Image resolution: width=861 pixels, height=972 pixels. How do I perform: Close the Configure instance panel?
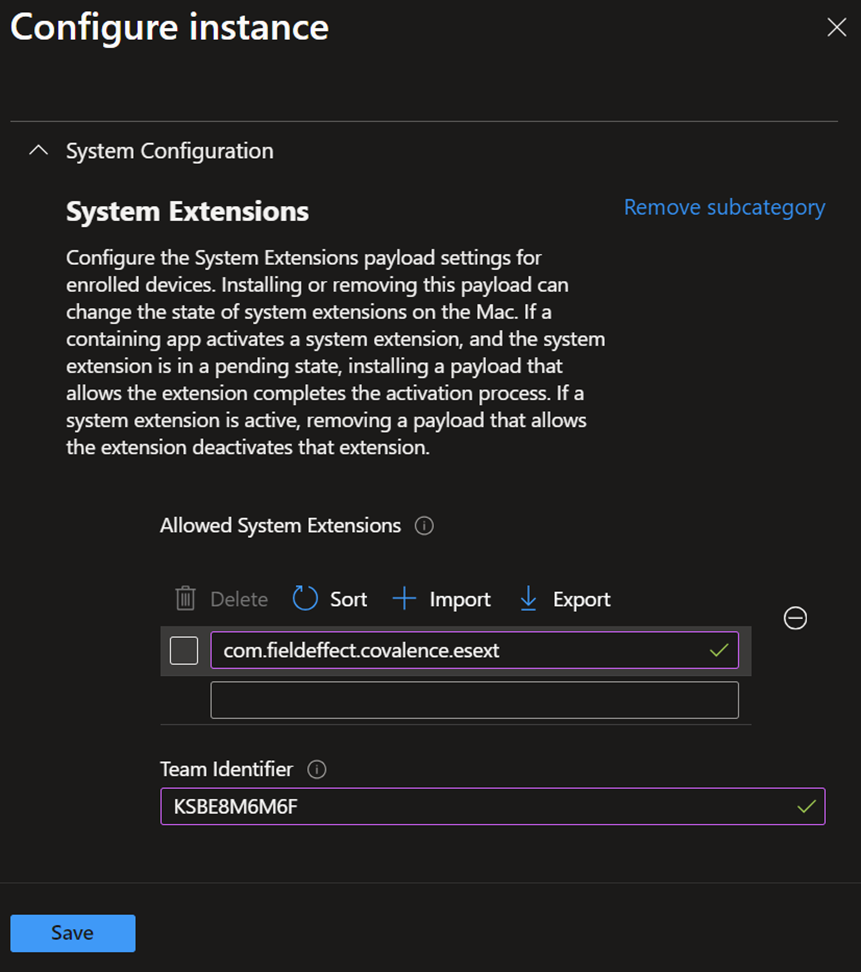(x=836, y=27)
